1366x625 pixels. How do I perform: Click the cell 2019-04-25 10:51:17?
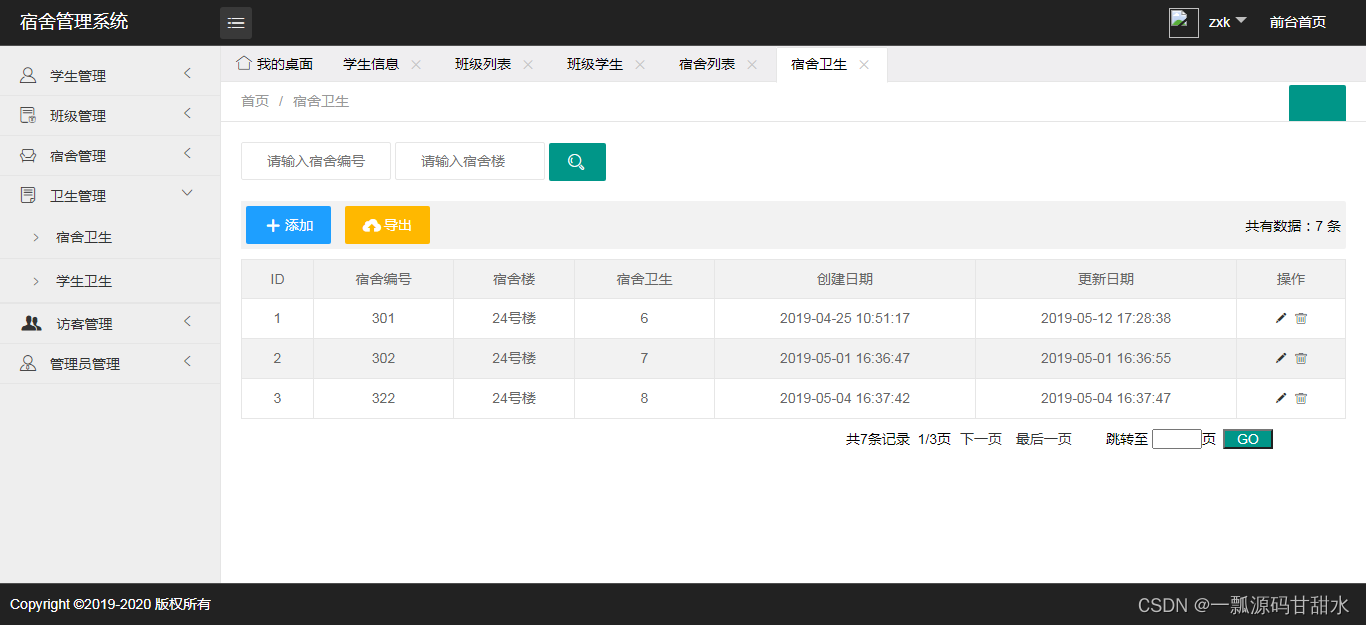845,318
